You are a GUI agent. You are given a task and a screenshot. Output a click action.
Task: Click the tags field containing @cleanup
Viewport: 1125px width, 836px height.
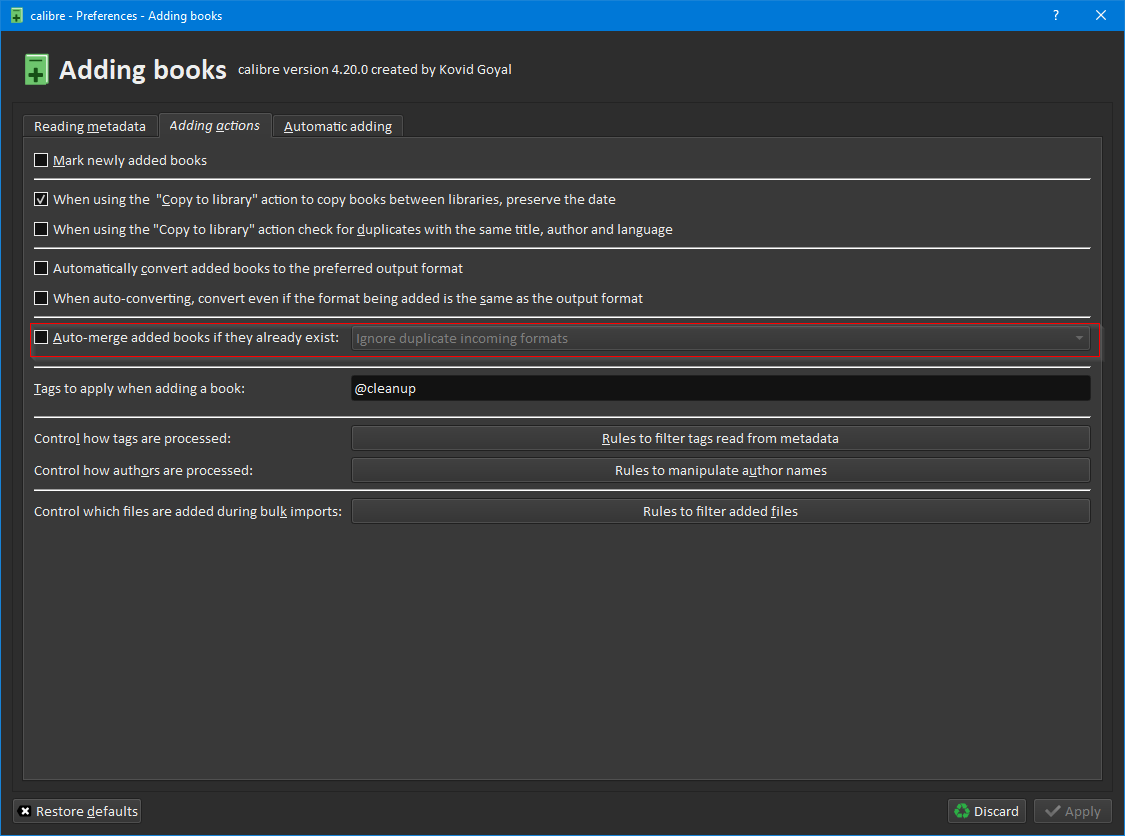click(720, 388)
